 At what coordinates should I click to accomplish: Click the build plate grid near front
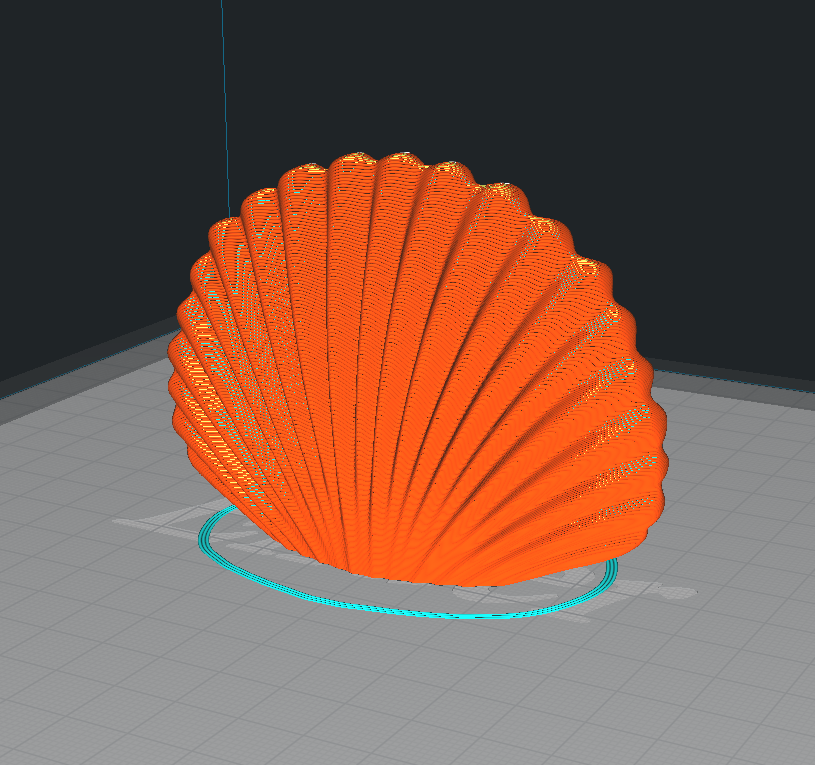pos(400,700)
